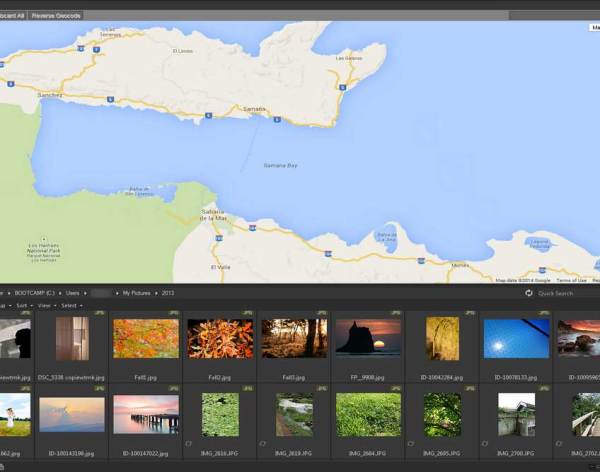Click the El Valle label on the map
The height and width of the screenshot is (472, 600).
tap(221, 267)
